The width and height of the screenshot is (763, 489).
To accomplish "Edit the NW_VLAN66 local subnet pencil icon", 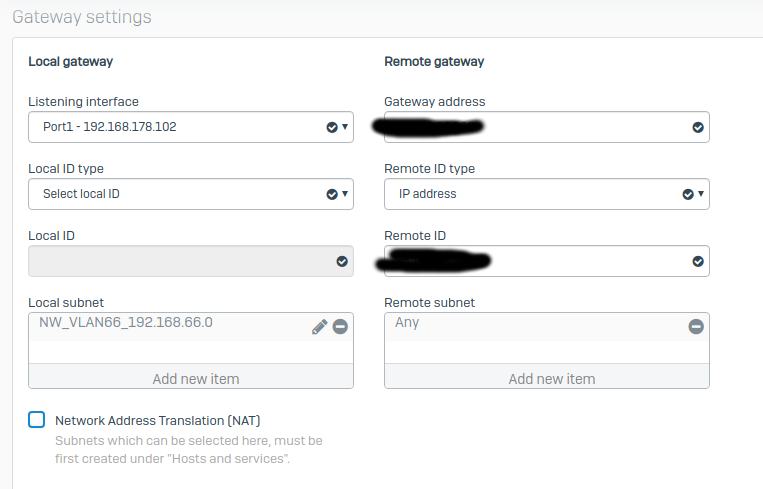I will pos(319,326).
